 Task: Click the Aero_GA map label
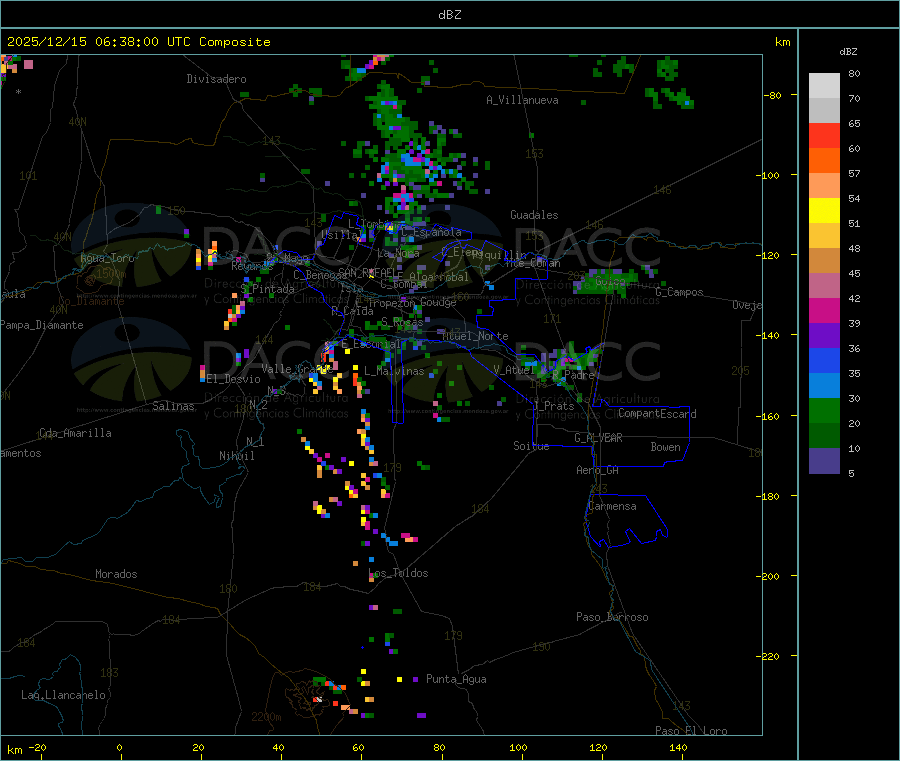click(x=598, y=470)
